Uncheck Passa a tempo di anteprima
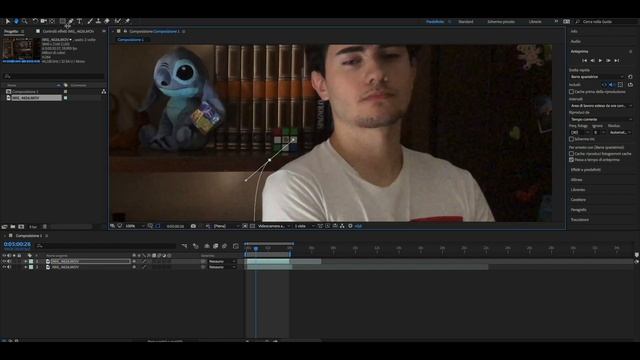The height and width of the screenshot is (360, 640). (x=571, y=160)
